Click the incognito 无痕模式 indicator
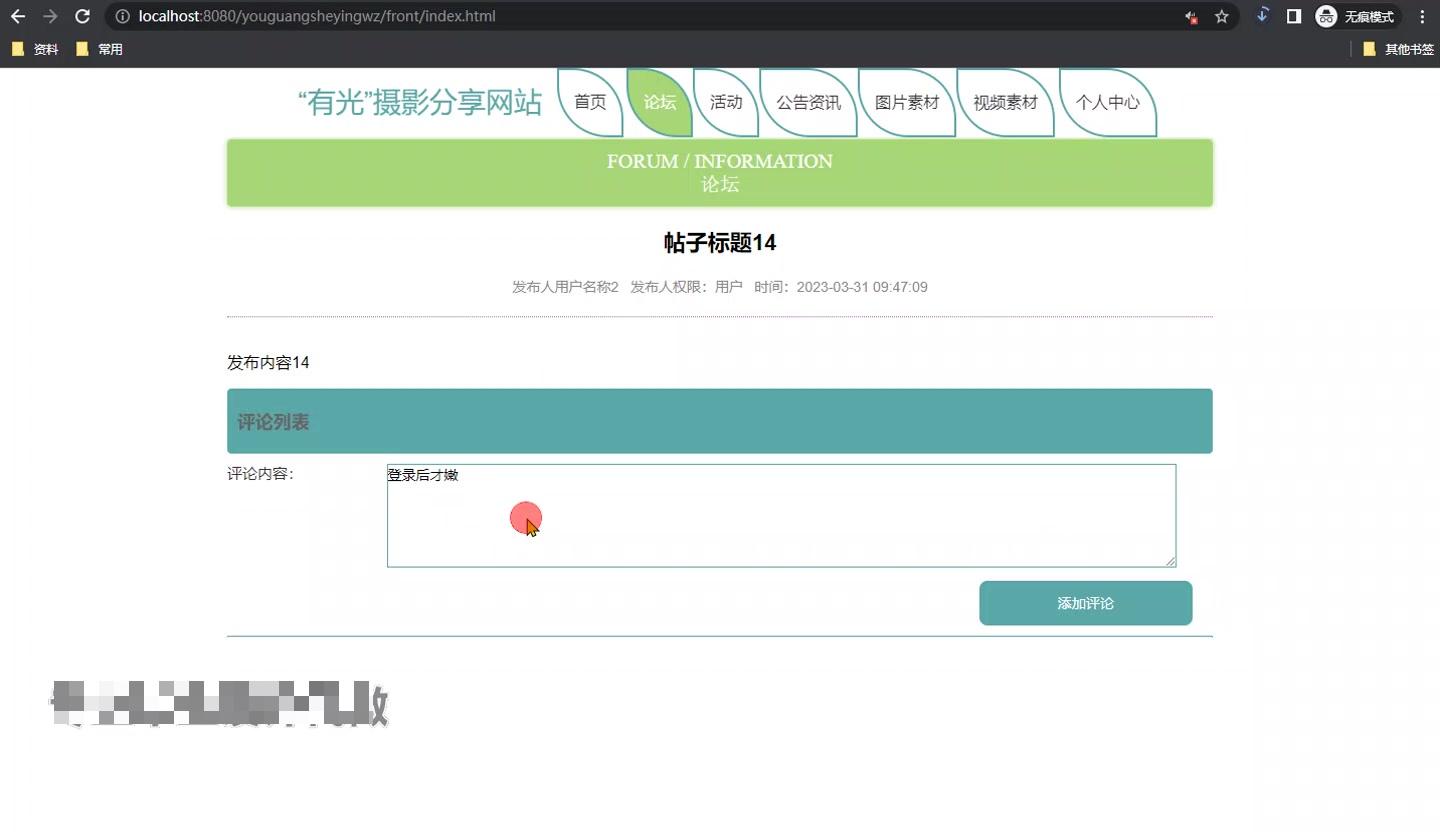Image resolution: width=1440 pixels, height=832 pixels. (x=1357, y=16)
